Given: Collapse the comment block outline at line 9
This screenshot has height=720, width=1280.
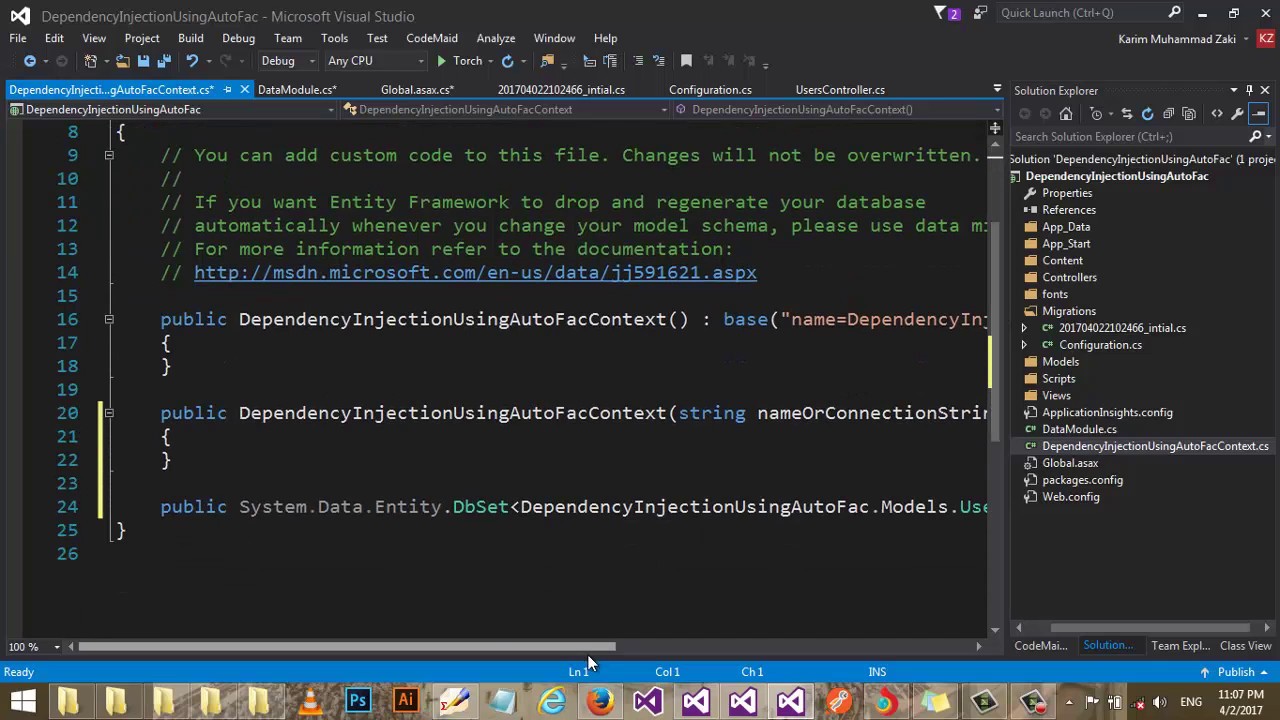Looking at the screenshot, I should click(109, 155).
